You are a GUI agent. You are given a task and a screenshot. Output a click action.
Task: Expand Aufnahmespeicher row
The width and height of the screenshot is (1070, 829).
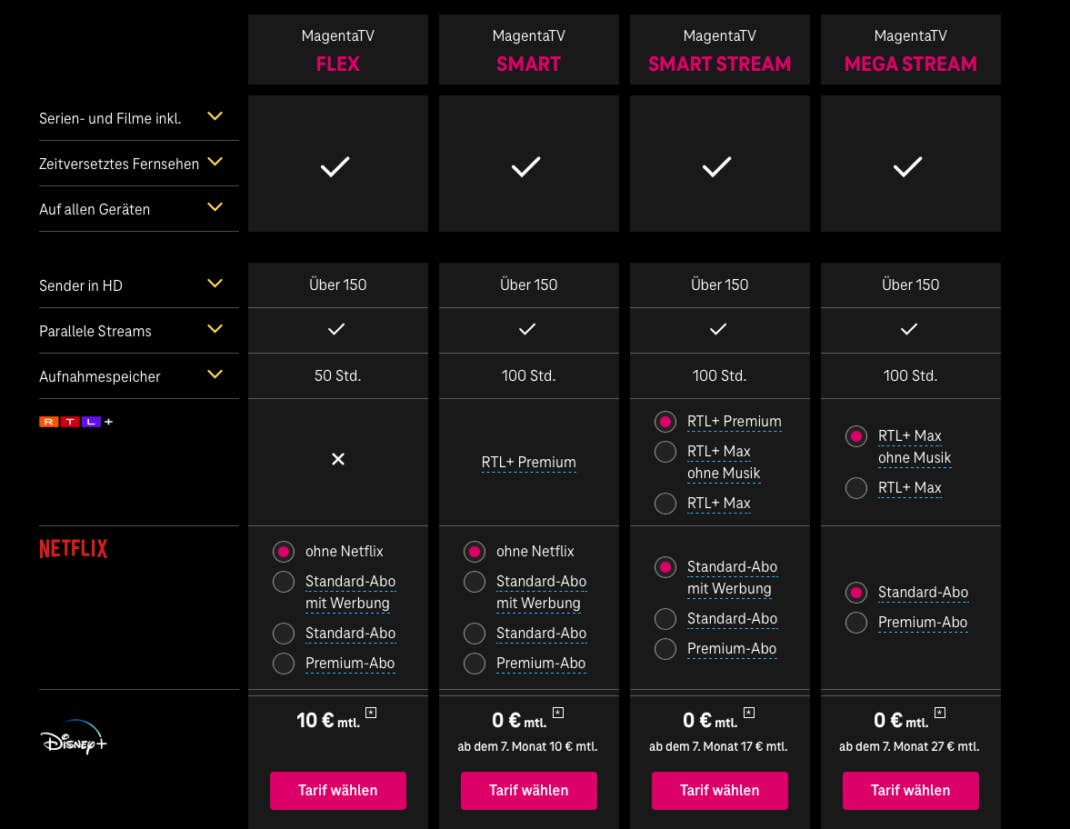pos(215,375)
